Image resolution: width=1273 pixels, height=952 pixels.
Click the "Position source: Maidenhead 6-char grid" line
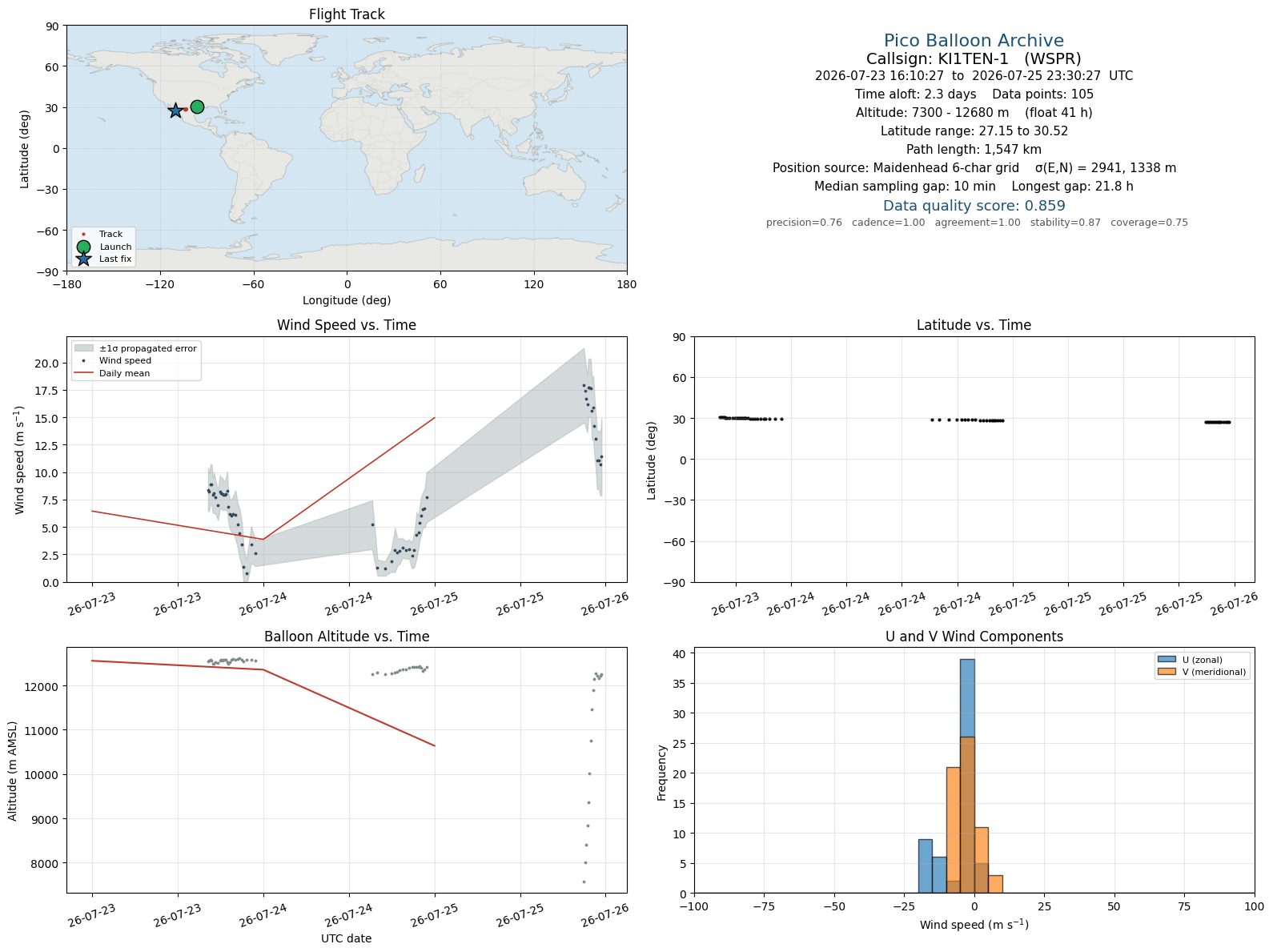(974, 168)
